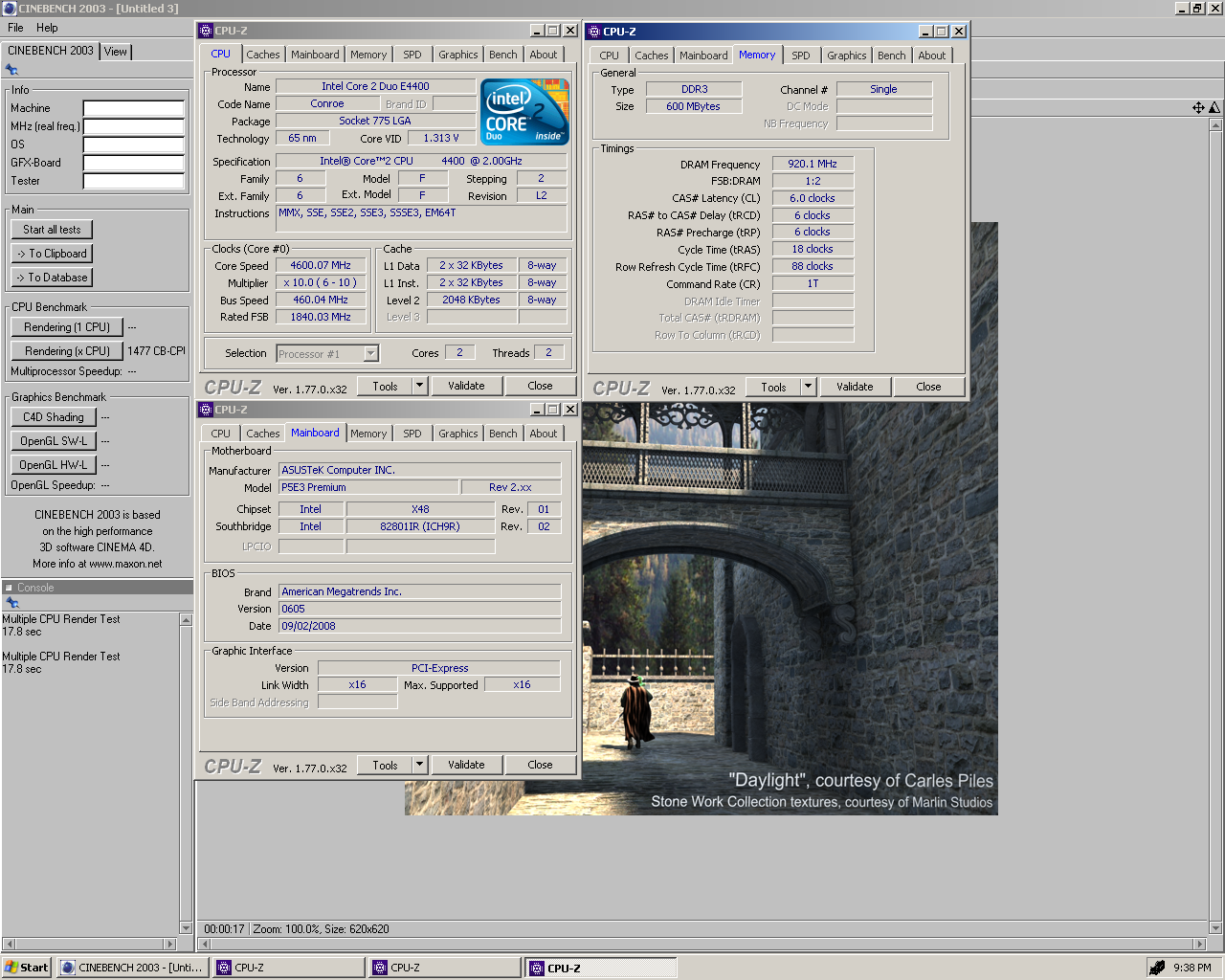Viewport: 1225px width, 980px height.
Task: Click motherboard model P5E3 Premium
Action: (367, 487)
